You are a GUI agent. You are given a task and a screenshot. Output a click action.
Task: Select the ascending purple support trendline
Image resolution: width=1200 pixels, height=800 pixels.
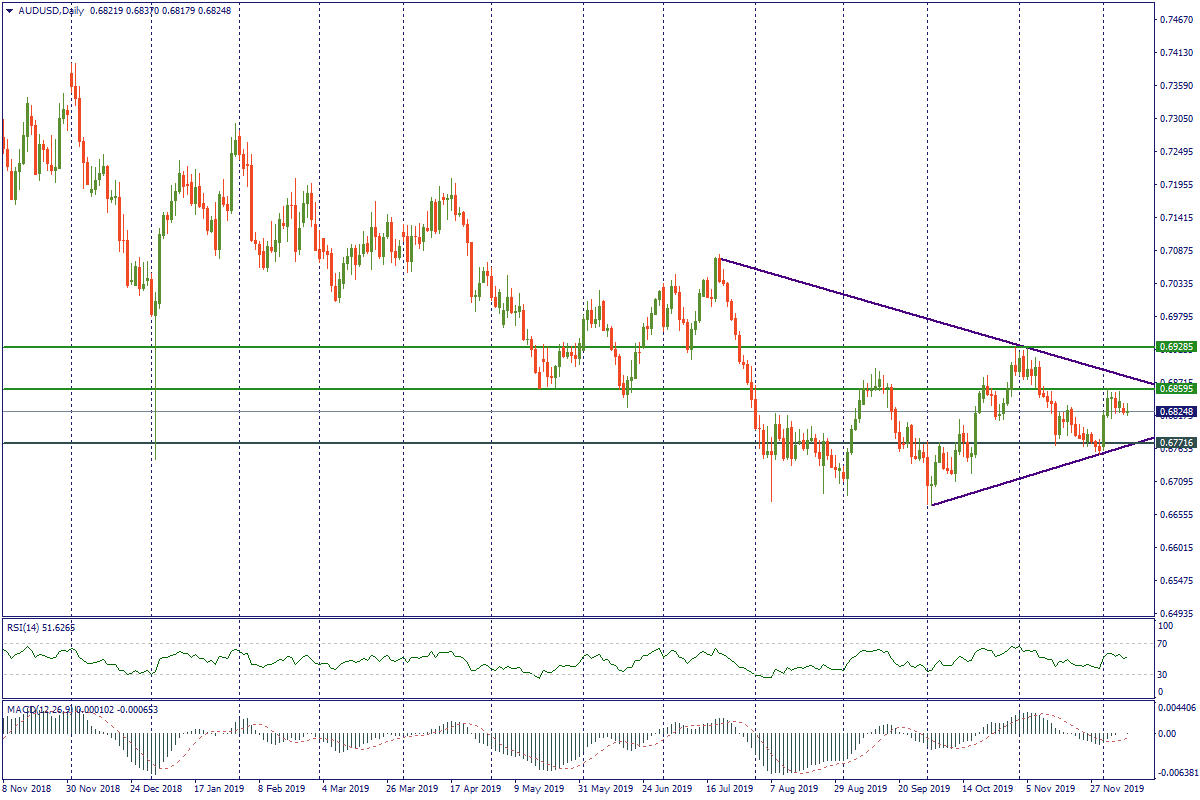click(x=1030, y=475)
